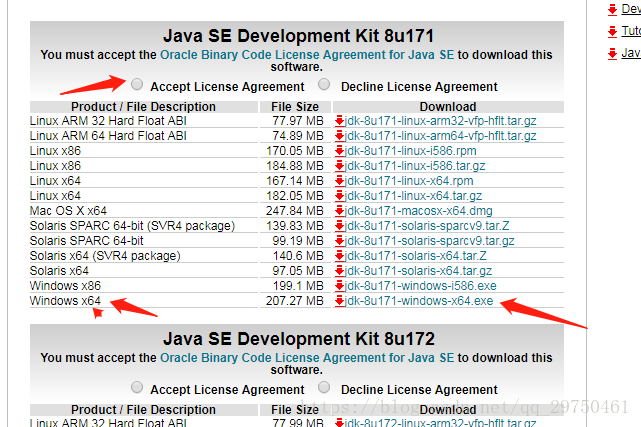Download jdk-8u171-windows-x64.exe link
This screenshot has height=427, width=641.
point(419,301)
